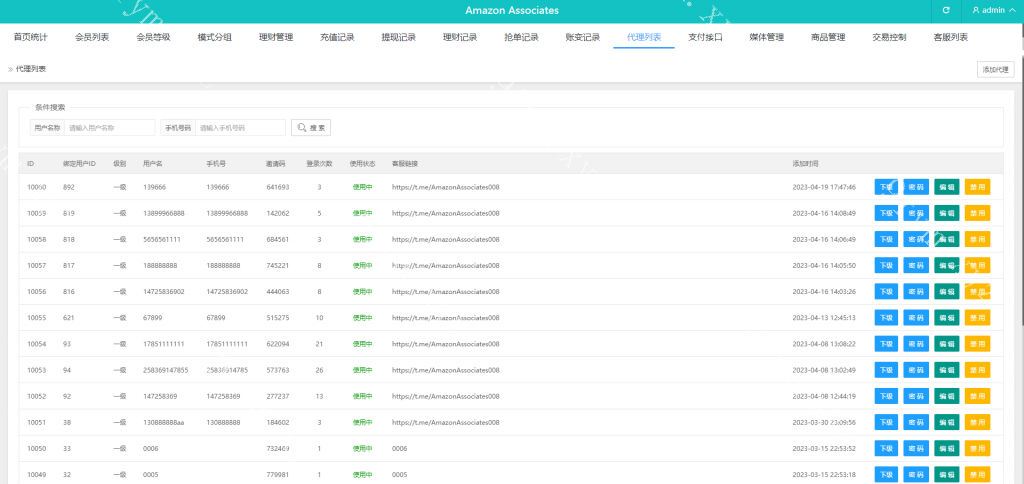Click 下级 button for ID 10051
The width and height of the screenshot is (1024, 484).
click(x=886, y=422)
